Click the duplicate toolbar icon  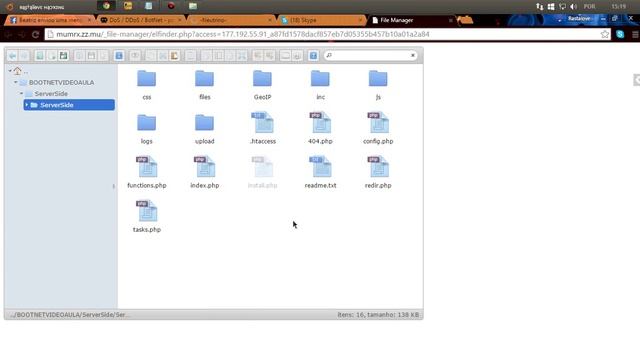(x=207, y=56)
